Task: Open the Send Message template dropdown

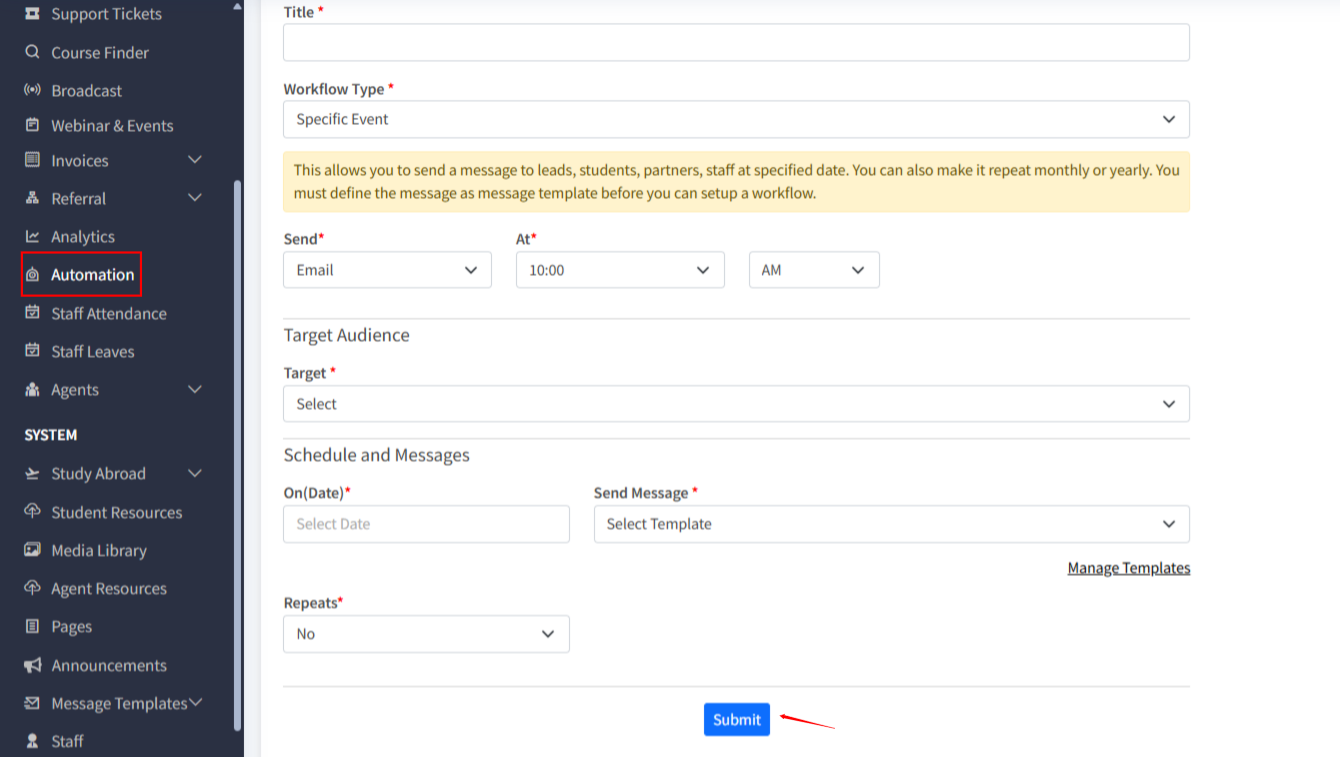Action: point(891,524)
